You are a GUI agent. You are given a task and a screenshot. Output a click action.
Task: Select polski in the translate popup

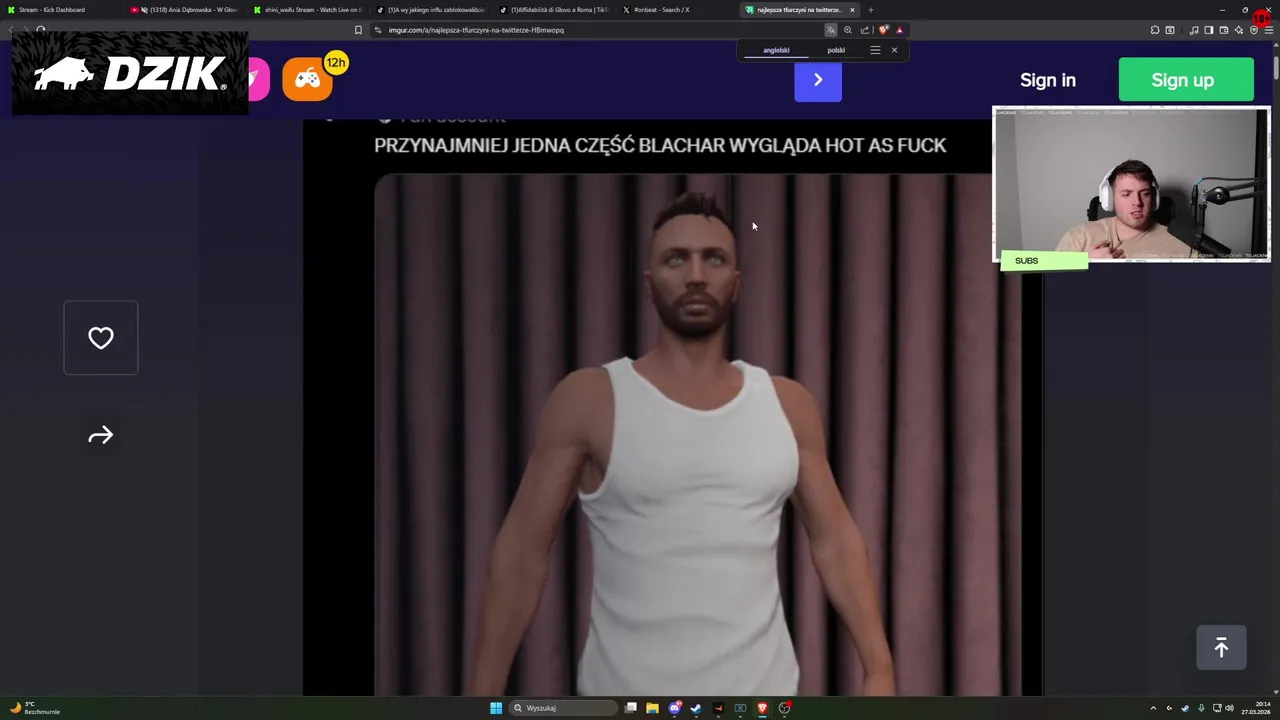click(836, 50)
